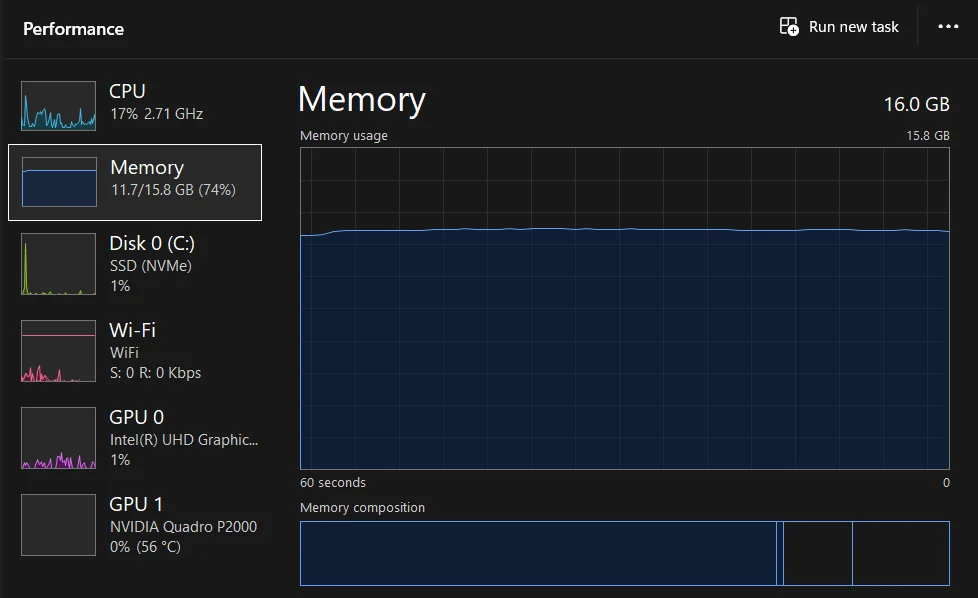Click the Memory mini graph thumbnail
Viewport: 978px width, 598px height.
59,182
